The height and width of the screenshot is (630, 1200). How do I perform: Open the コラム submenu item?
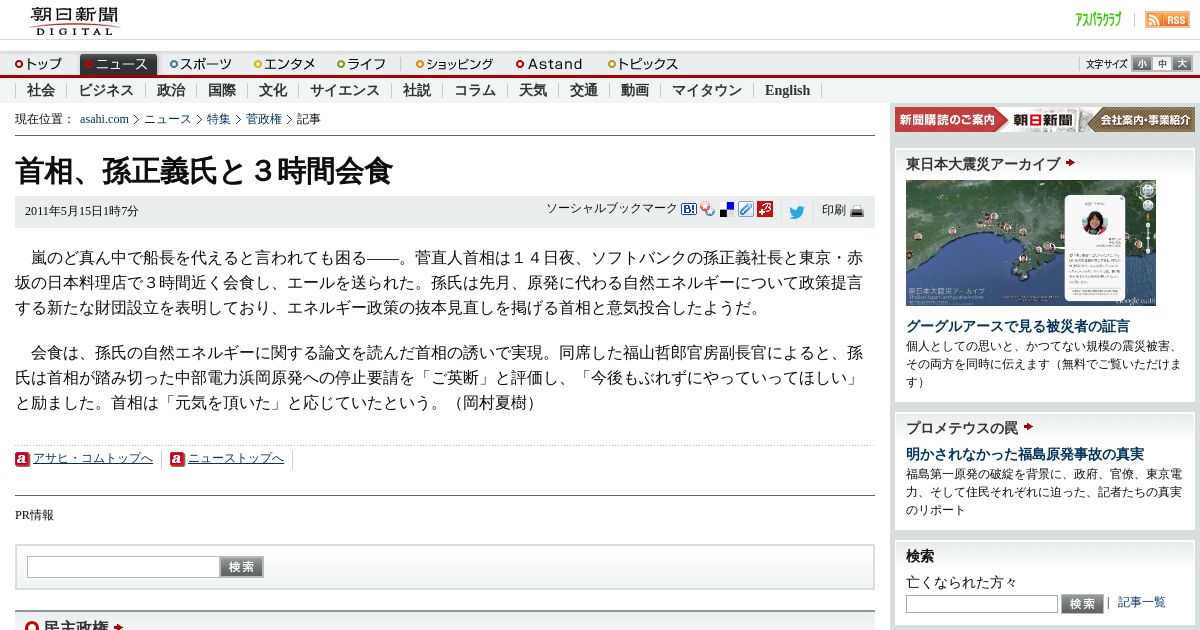(475, 90)
